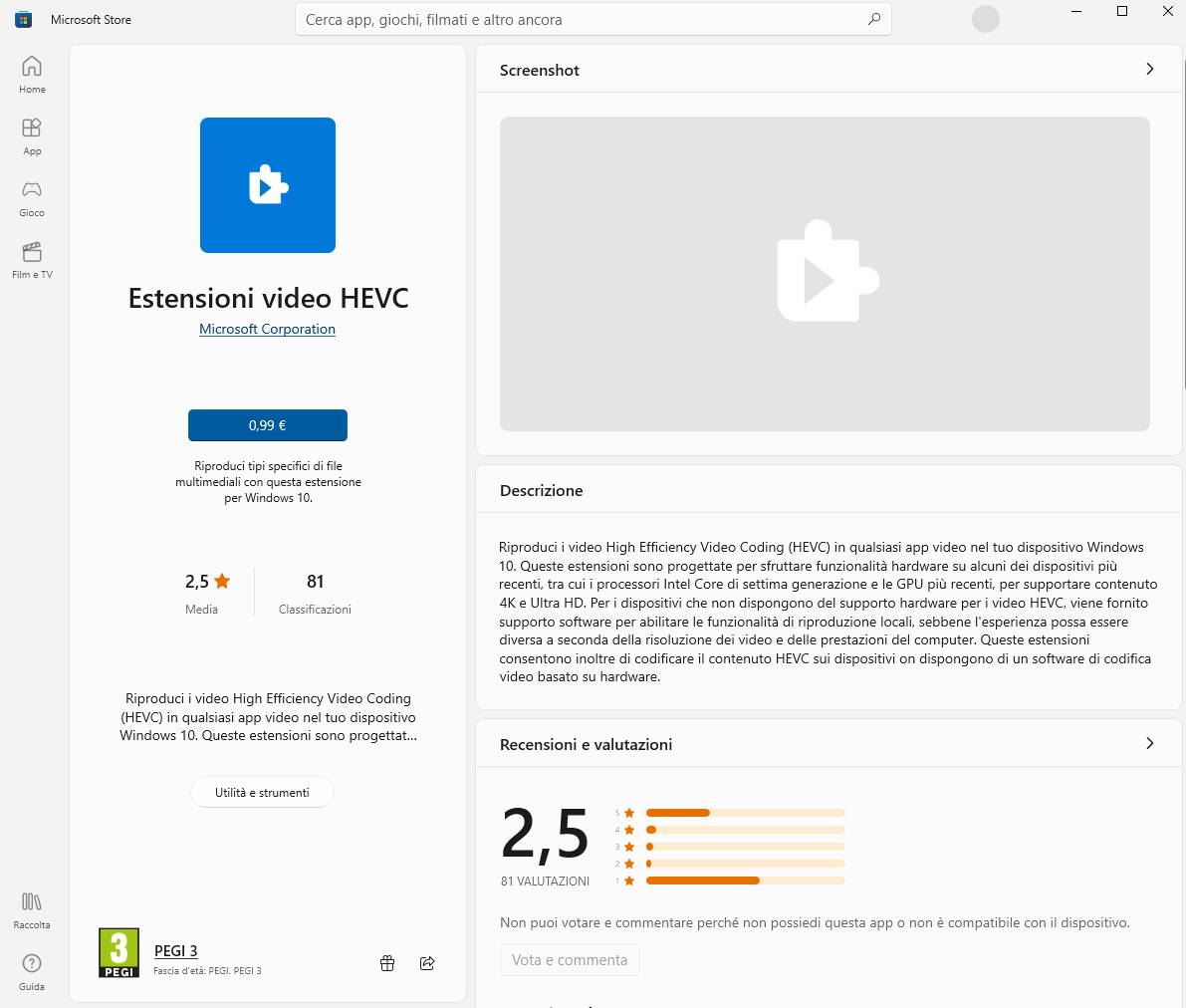
Task: Open the PEGI 3 rating link
Action: (x=175, y=950)
